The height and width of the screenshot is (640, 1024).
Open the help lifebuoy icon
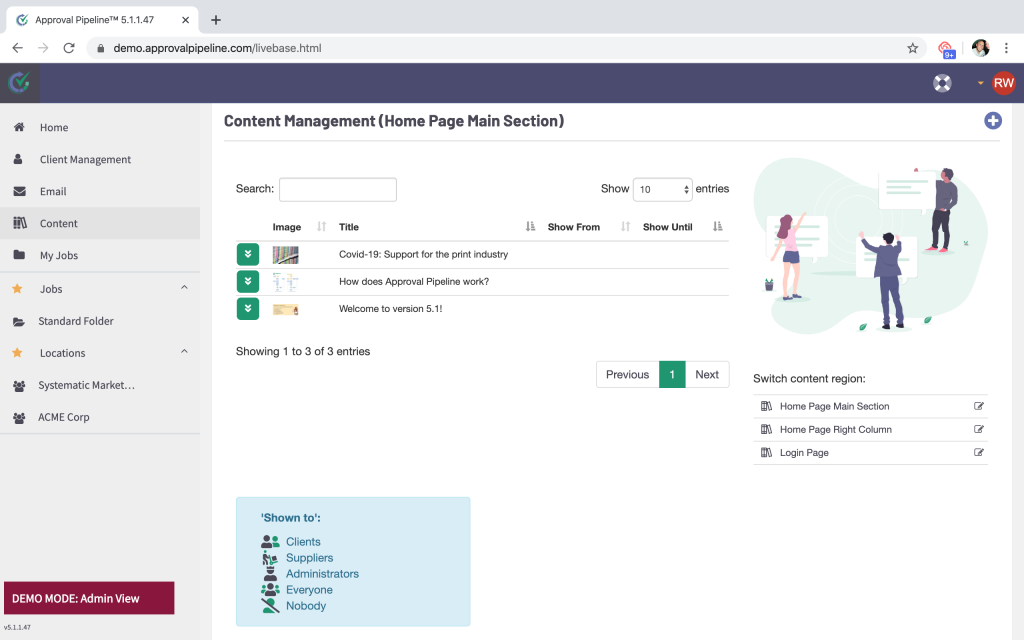(x=942, y=83)
